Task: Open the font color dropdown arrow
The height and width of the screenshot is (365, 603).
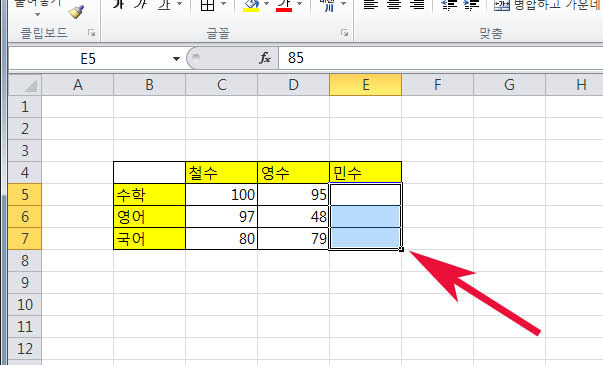Action: tap(300, 4)
